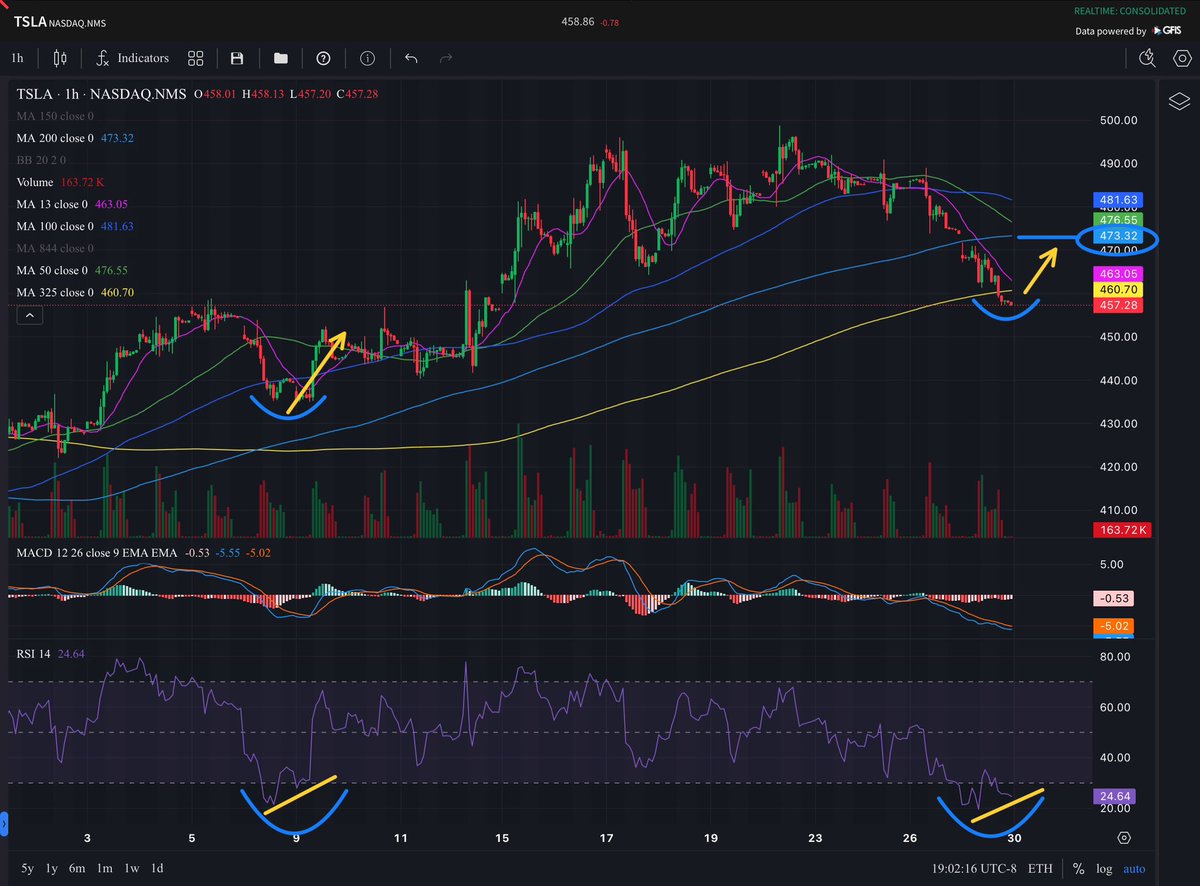Toggle log scale in the bottom bar
The width and height of the screenshot is (1200, 886).
1103,869
